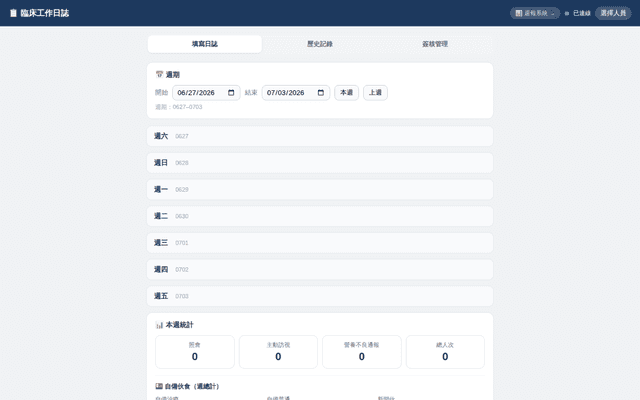Open the calendar picker for start date

(x=231, y=93)
